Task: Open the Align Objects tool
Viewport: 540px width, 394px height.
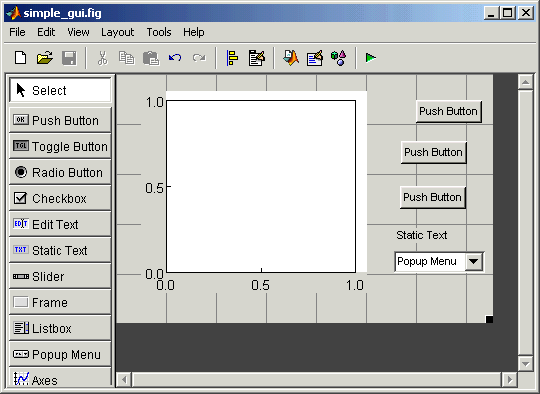Action: [232, 58]
